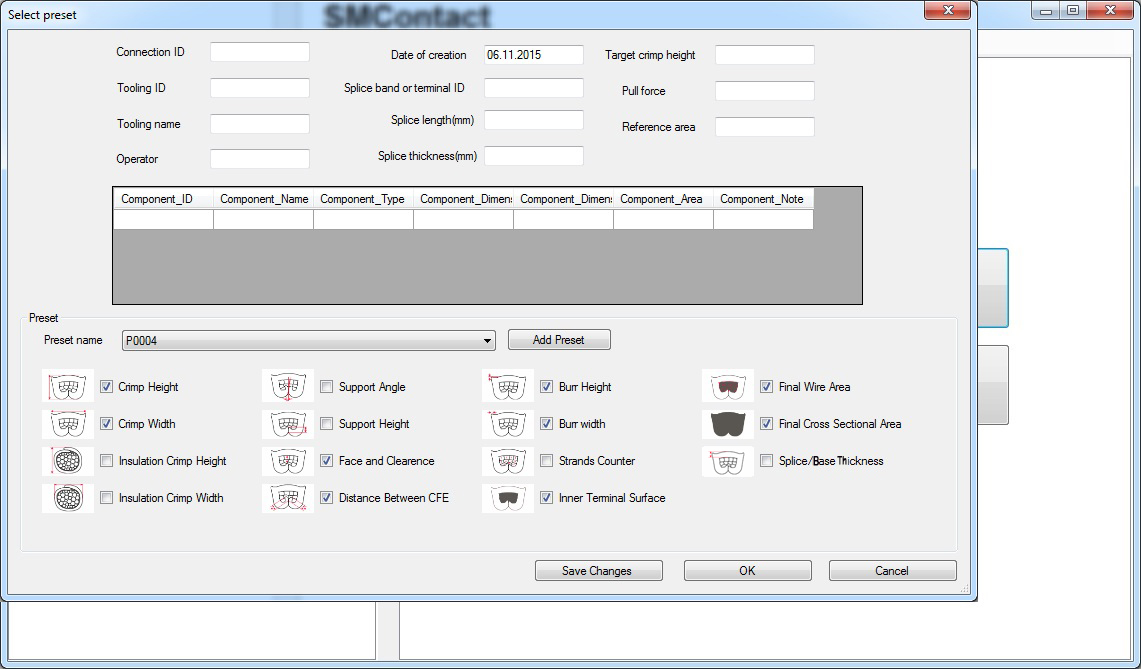
Task: Click the Component_Name column header
Action: [263, 199]
